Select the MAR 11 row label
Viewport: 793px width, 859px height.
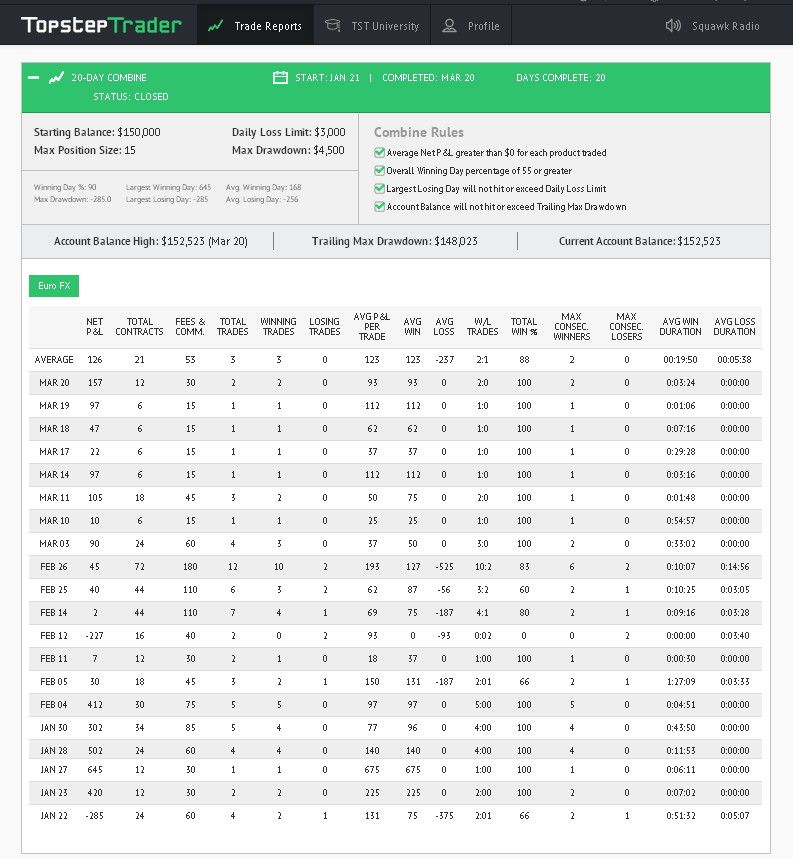click(54, 498)
